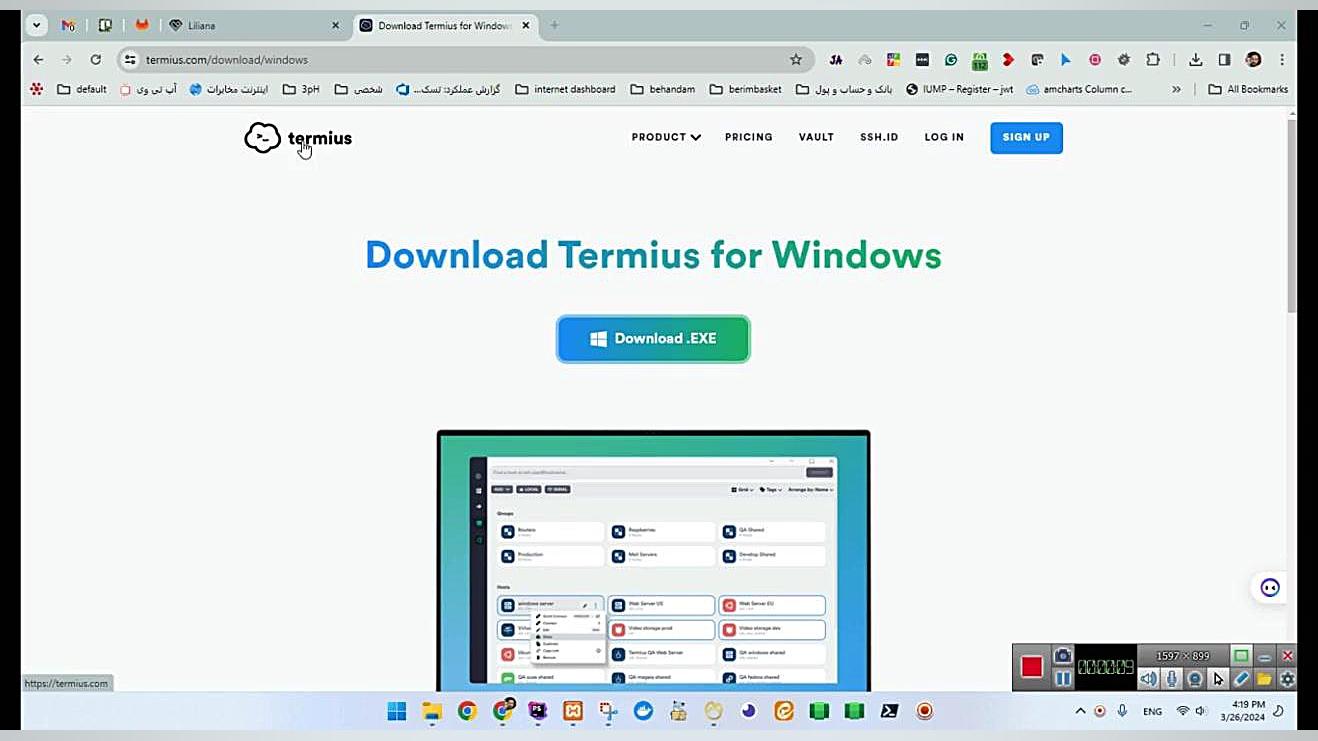The width and height of the screenshot is (1318, 741).
Task: Open PhpStorm from the taskbar
Action: [538, 711]
